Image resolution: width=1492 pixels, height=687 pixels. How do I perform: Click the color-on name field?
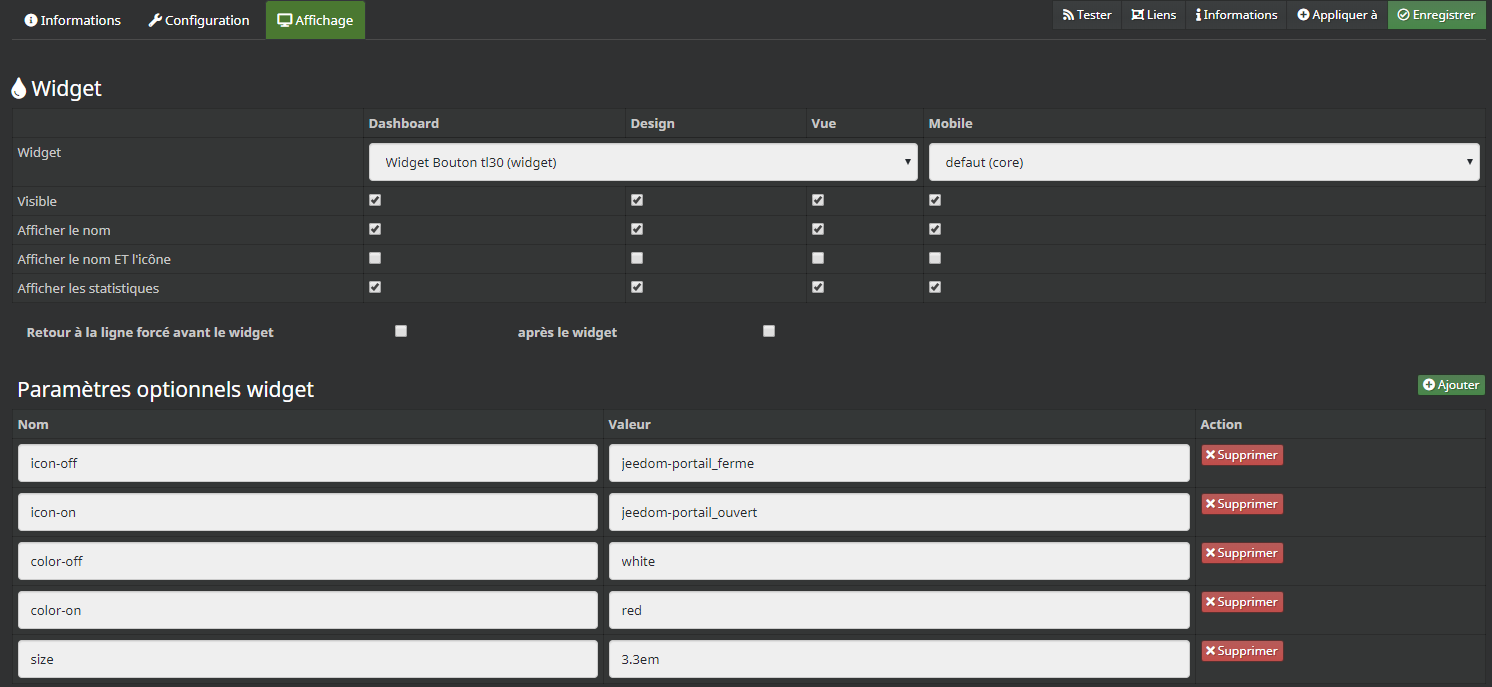tap(308, 610)
